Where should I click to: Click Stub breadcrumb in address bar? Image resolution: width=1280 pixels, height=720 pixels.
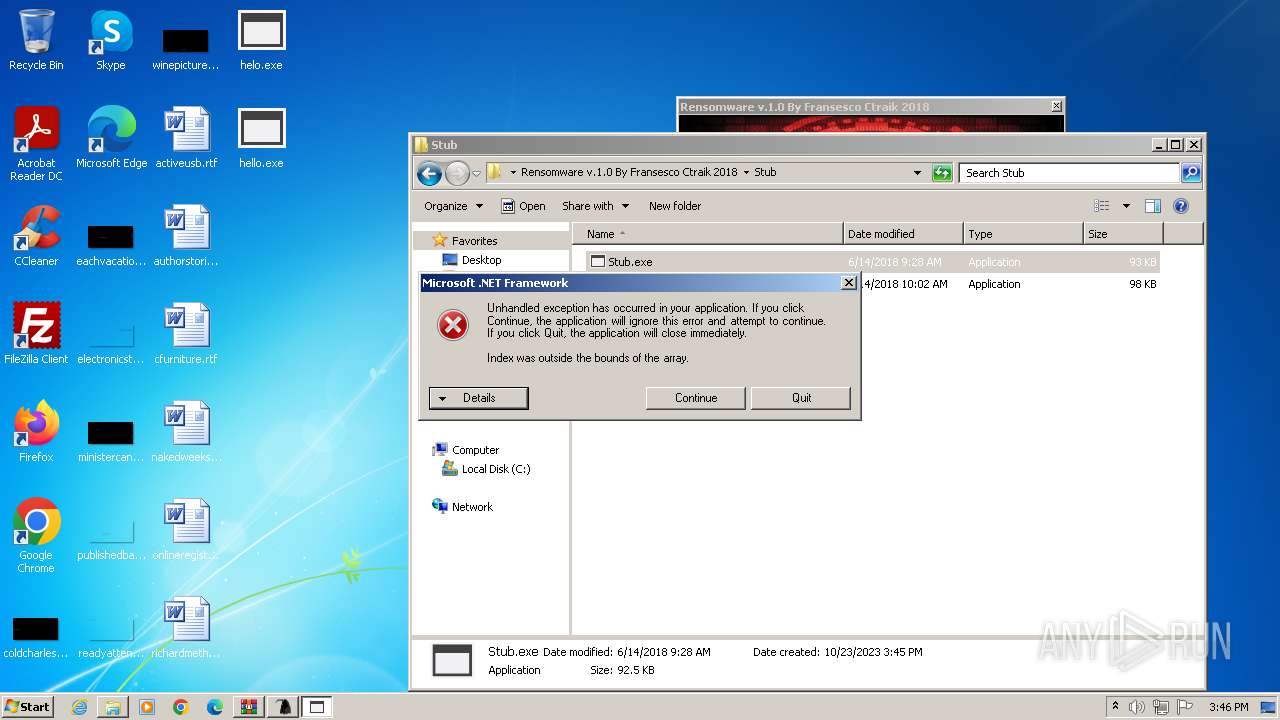[765, 172]
